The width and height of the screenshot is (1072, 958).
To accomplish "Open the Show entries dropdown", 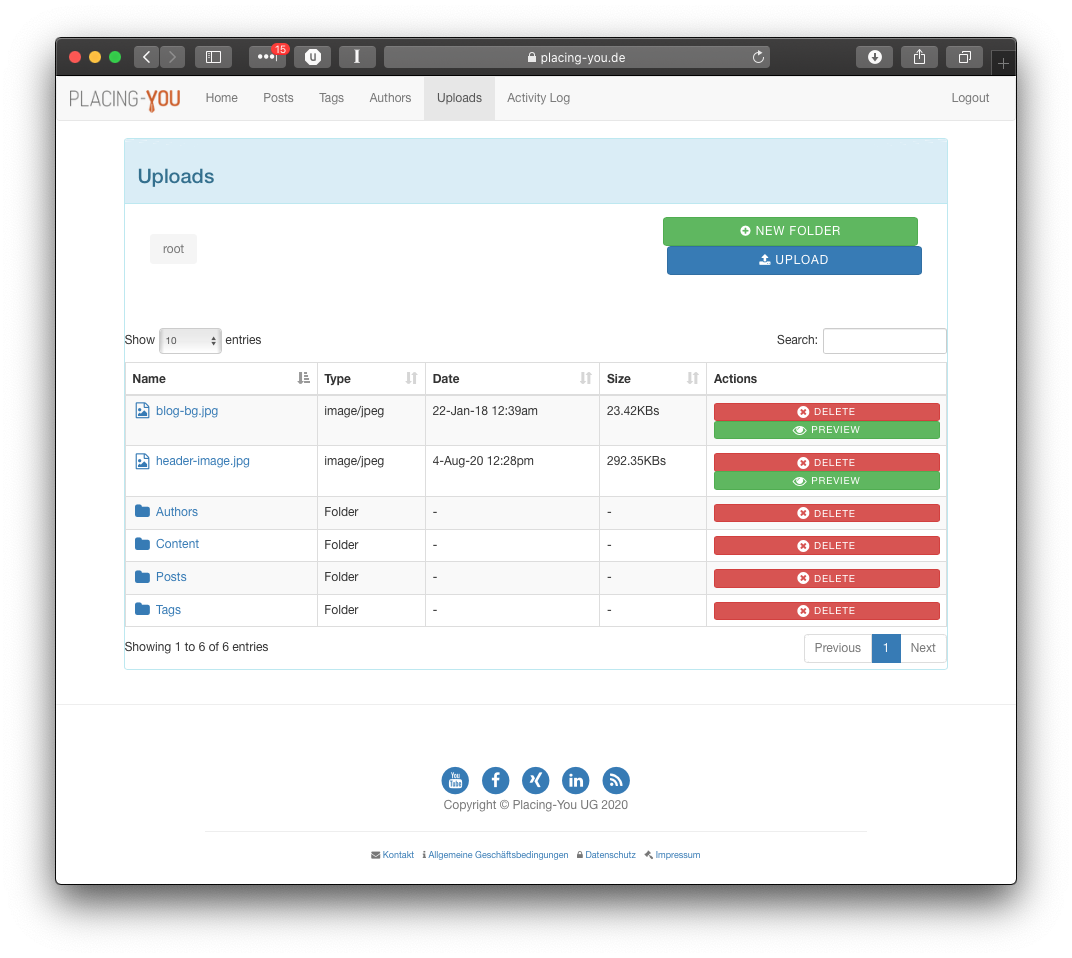I will pyautogui.click(x=190, y=341).
